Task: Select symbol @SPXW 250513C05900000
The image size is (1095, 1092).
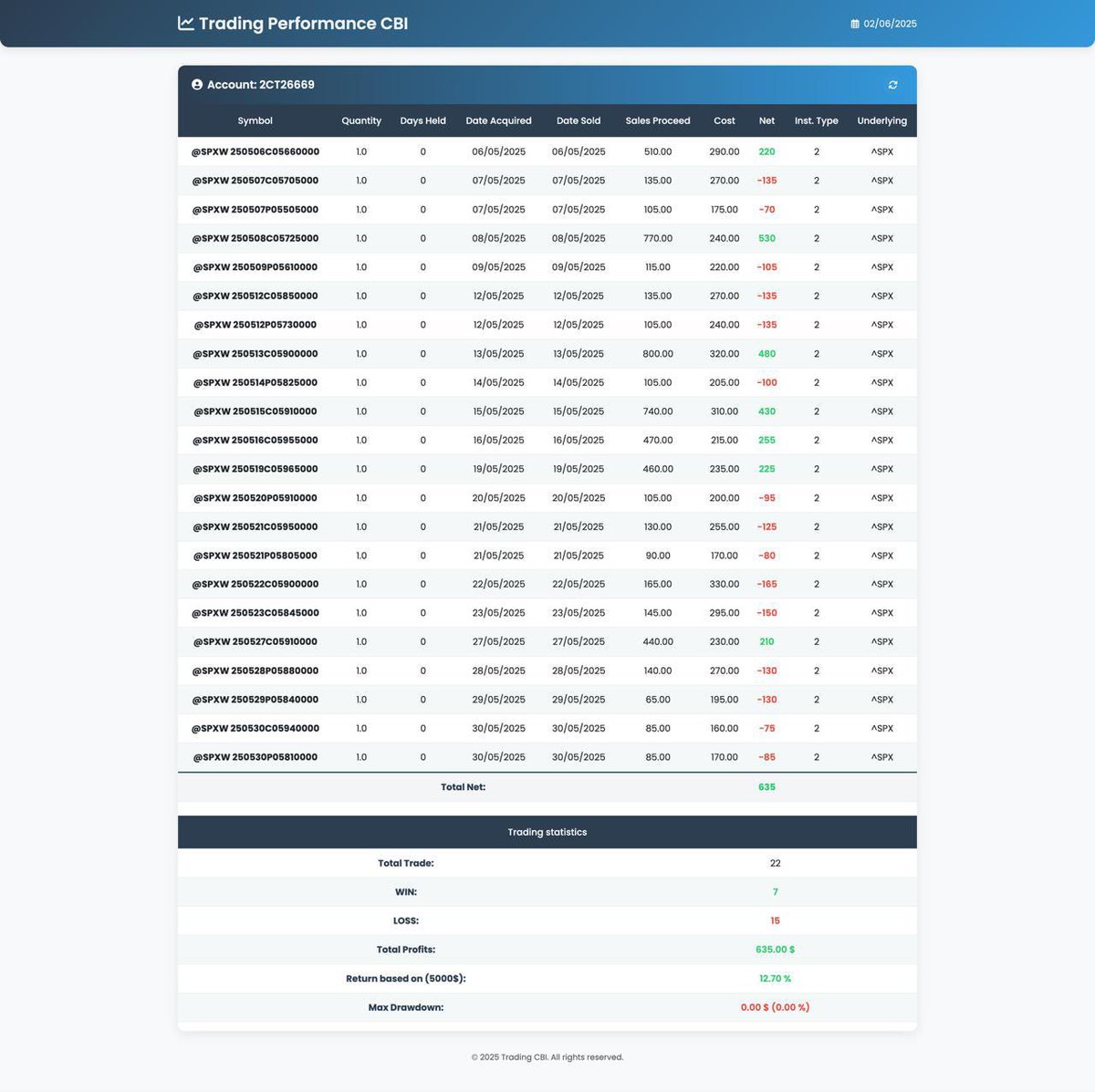Action: point(255,354)
